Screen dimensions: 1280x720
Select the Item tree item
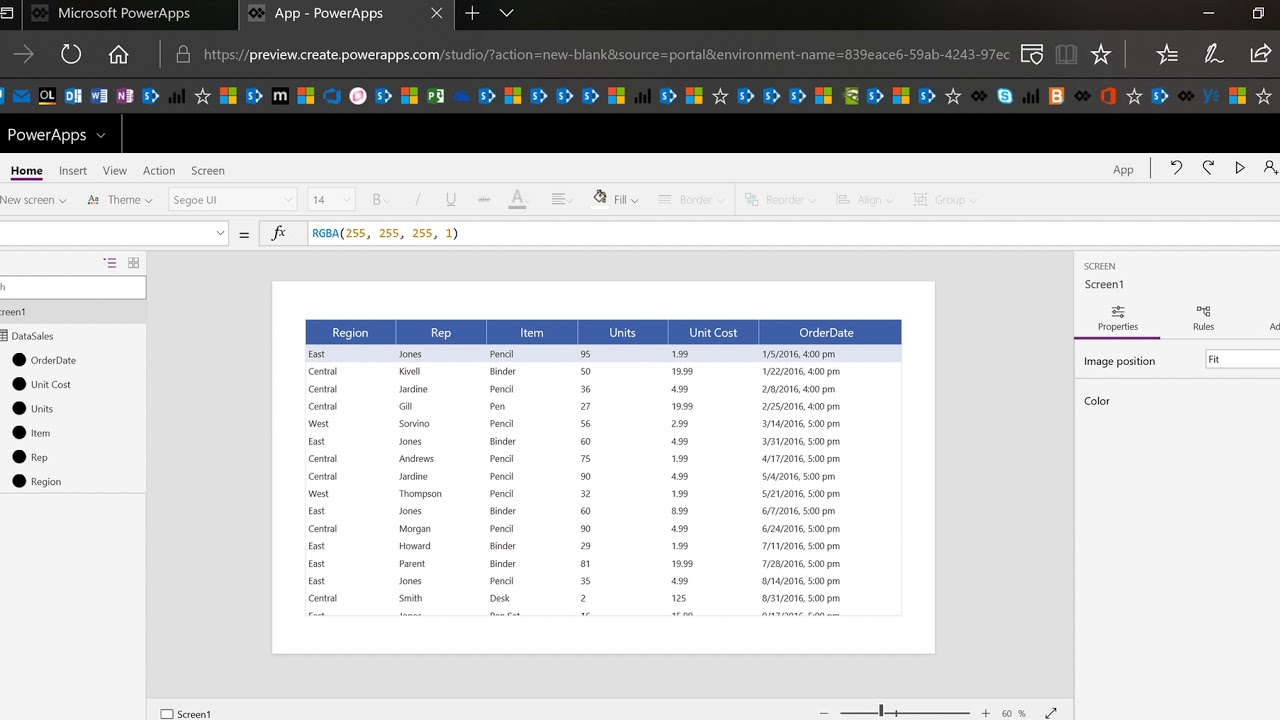40,433
